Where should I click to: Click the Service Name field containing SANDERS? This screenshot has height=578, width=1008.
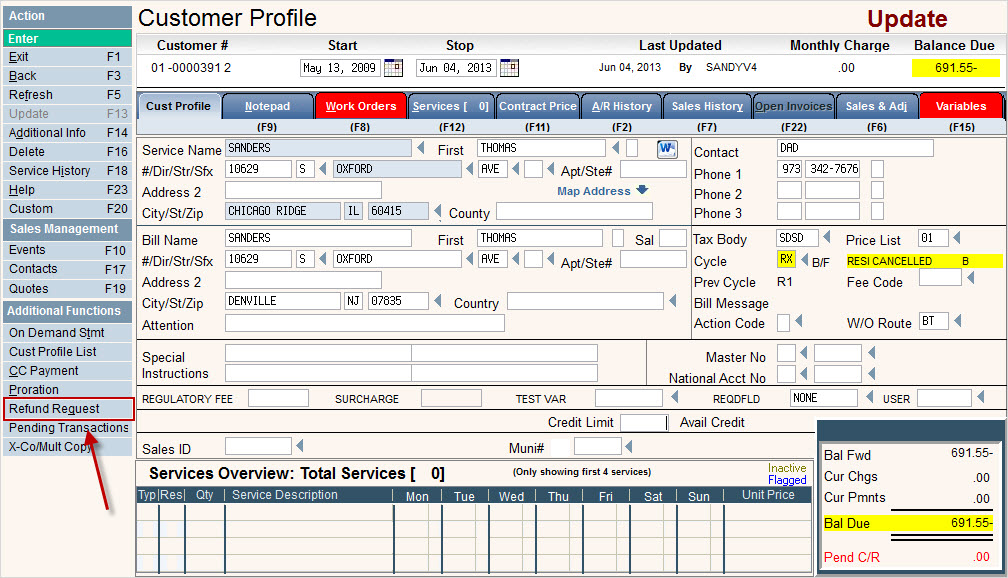[x=318, y=149]
